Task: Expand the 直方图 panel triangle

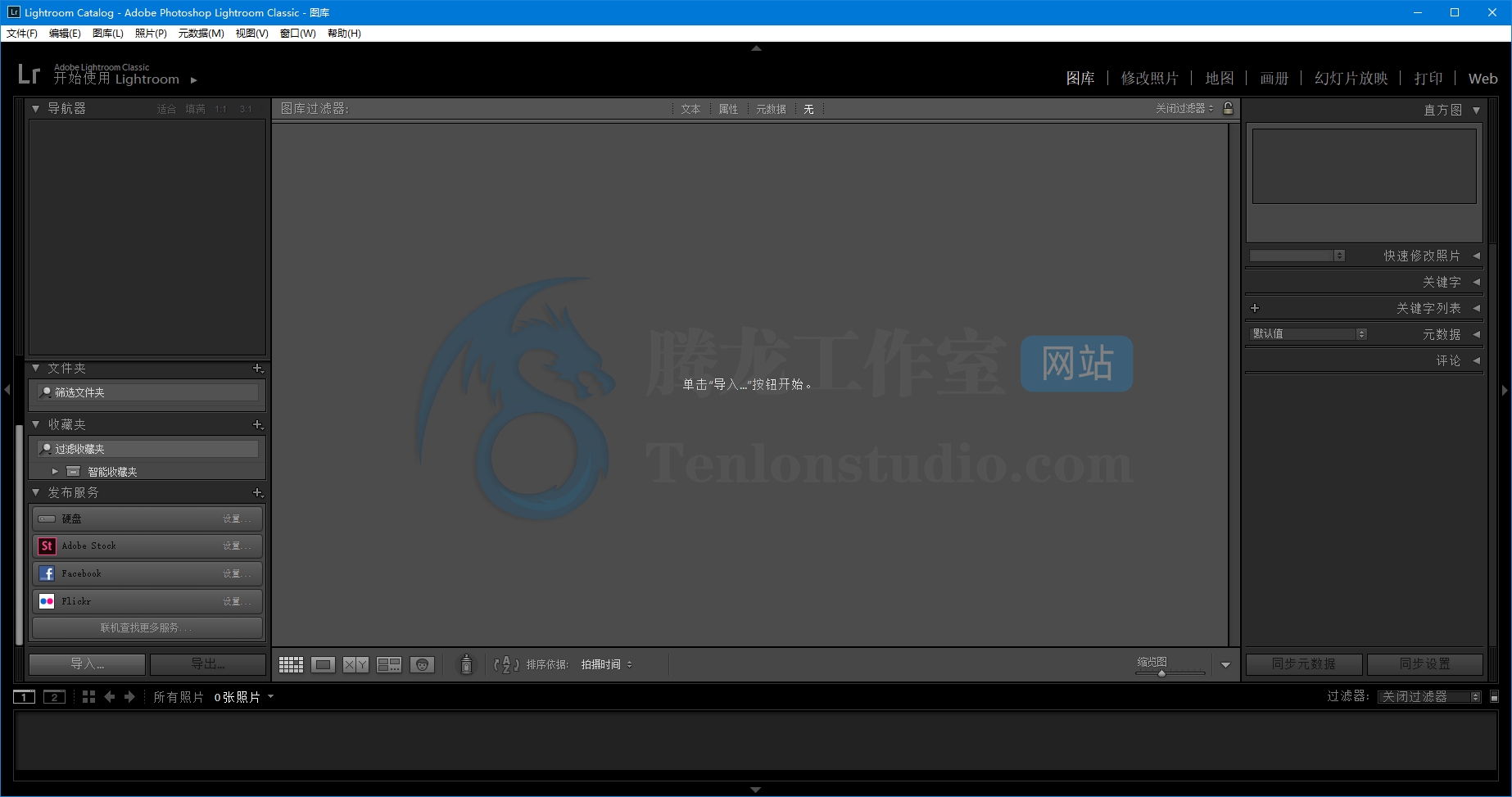Action: point(1476,110)
